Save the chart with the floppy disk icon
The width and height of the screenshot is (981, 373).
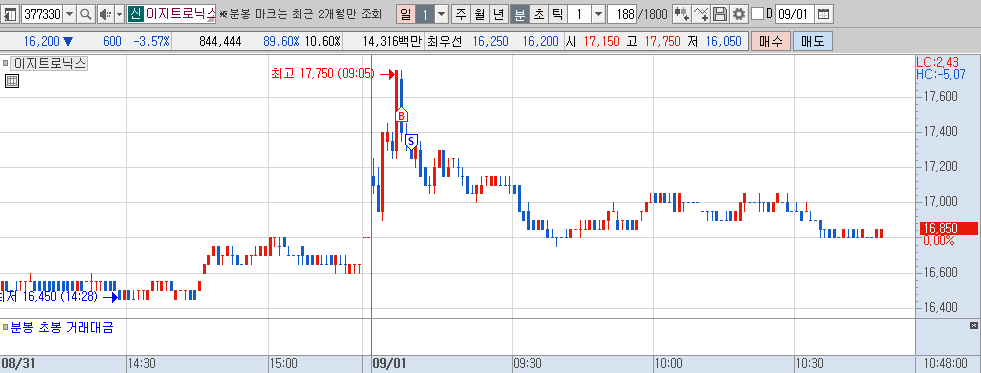(x=720, y=13)
